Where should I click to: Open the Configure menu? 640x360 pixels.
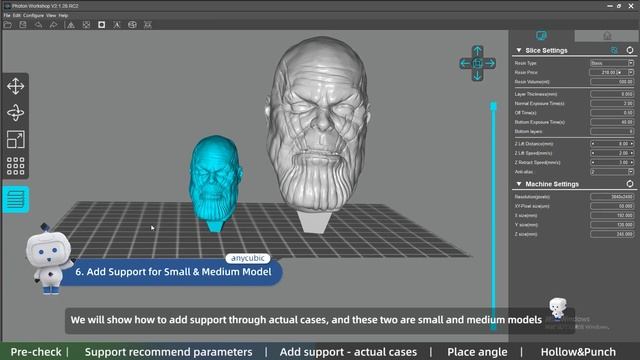coord(33,16)
